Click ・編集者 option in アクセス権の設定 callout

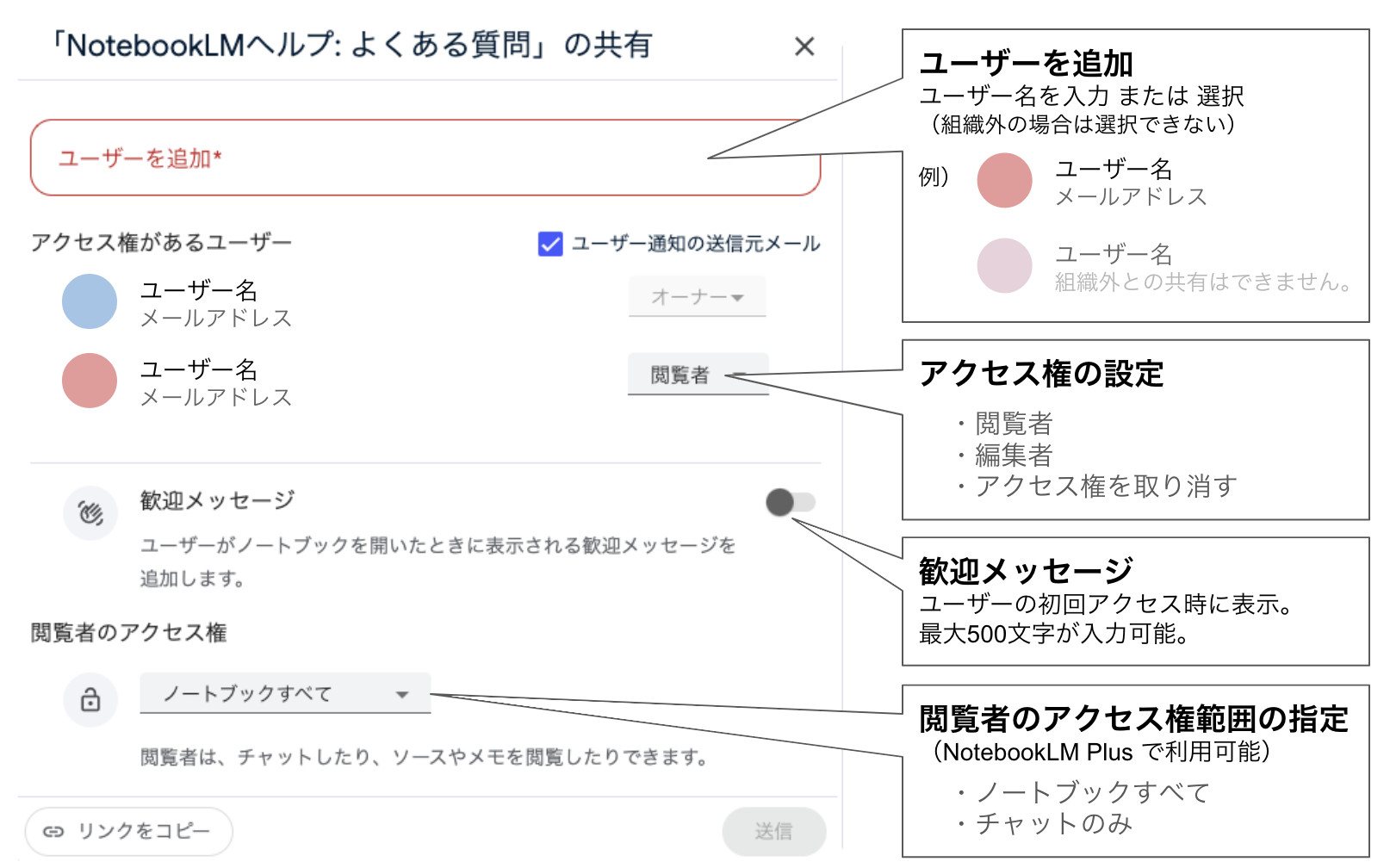[x=1003, y=455]
